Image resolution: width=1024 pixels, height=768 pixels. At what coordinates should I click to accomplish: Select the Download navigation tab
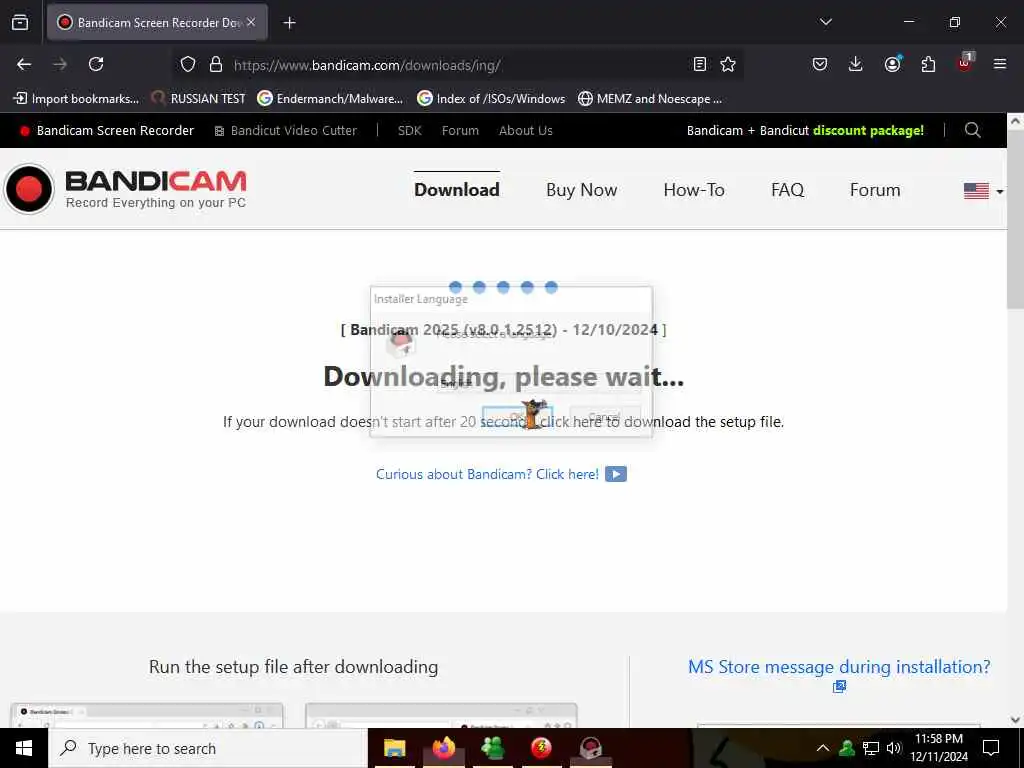pos(456,189)
